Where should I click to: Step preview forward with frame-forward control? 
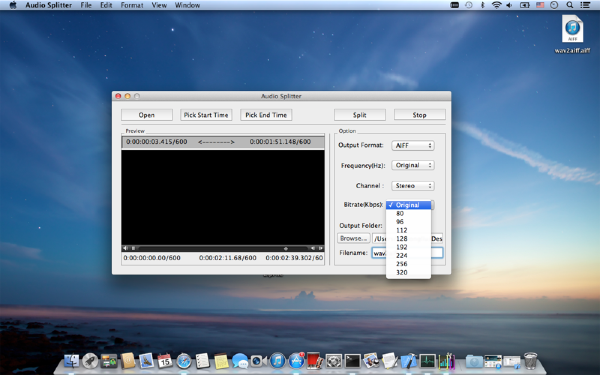tap(321, 248)
